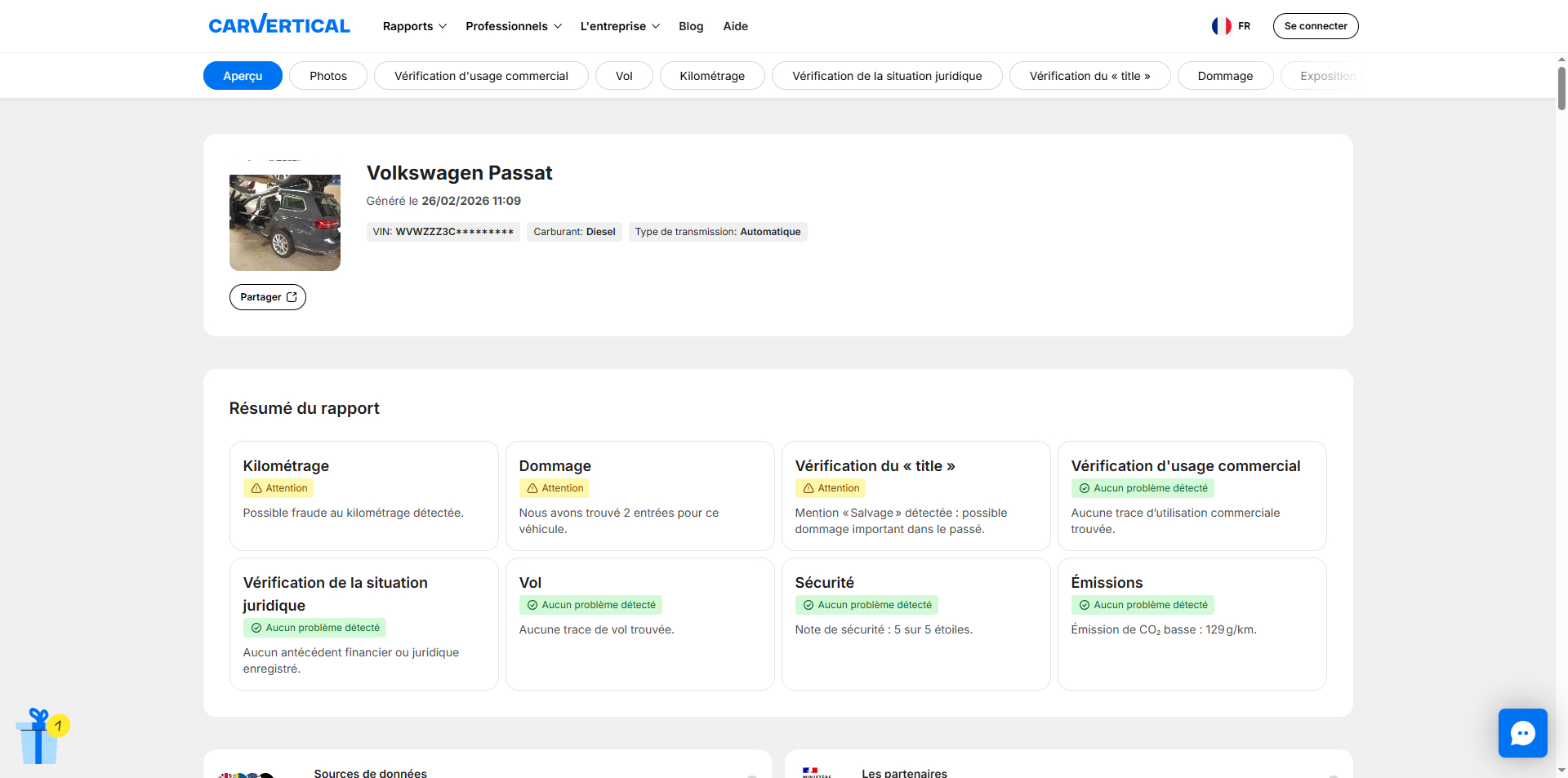Click the Carburant: Diesel chip
This screenshot has width=1568, height=778.
coord(574,232)
